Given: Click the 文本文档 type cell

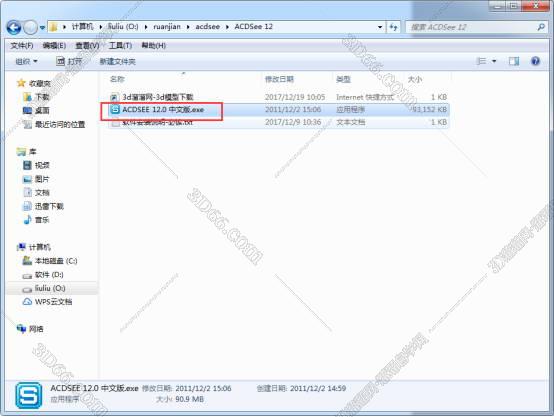Looking at the screenshot, I should (350, 122).
